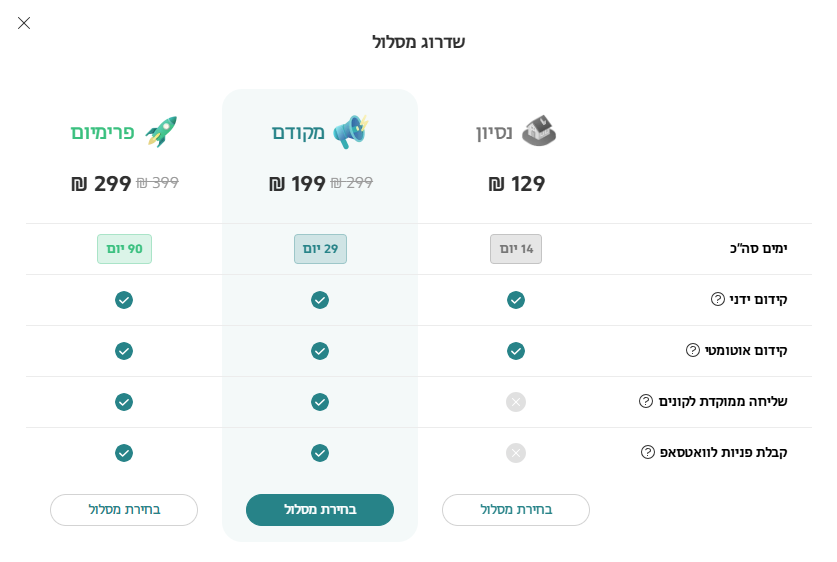Click the פרימיום plan title
Screen dimensions: 837x562
click(x=102, y=132)
